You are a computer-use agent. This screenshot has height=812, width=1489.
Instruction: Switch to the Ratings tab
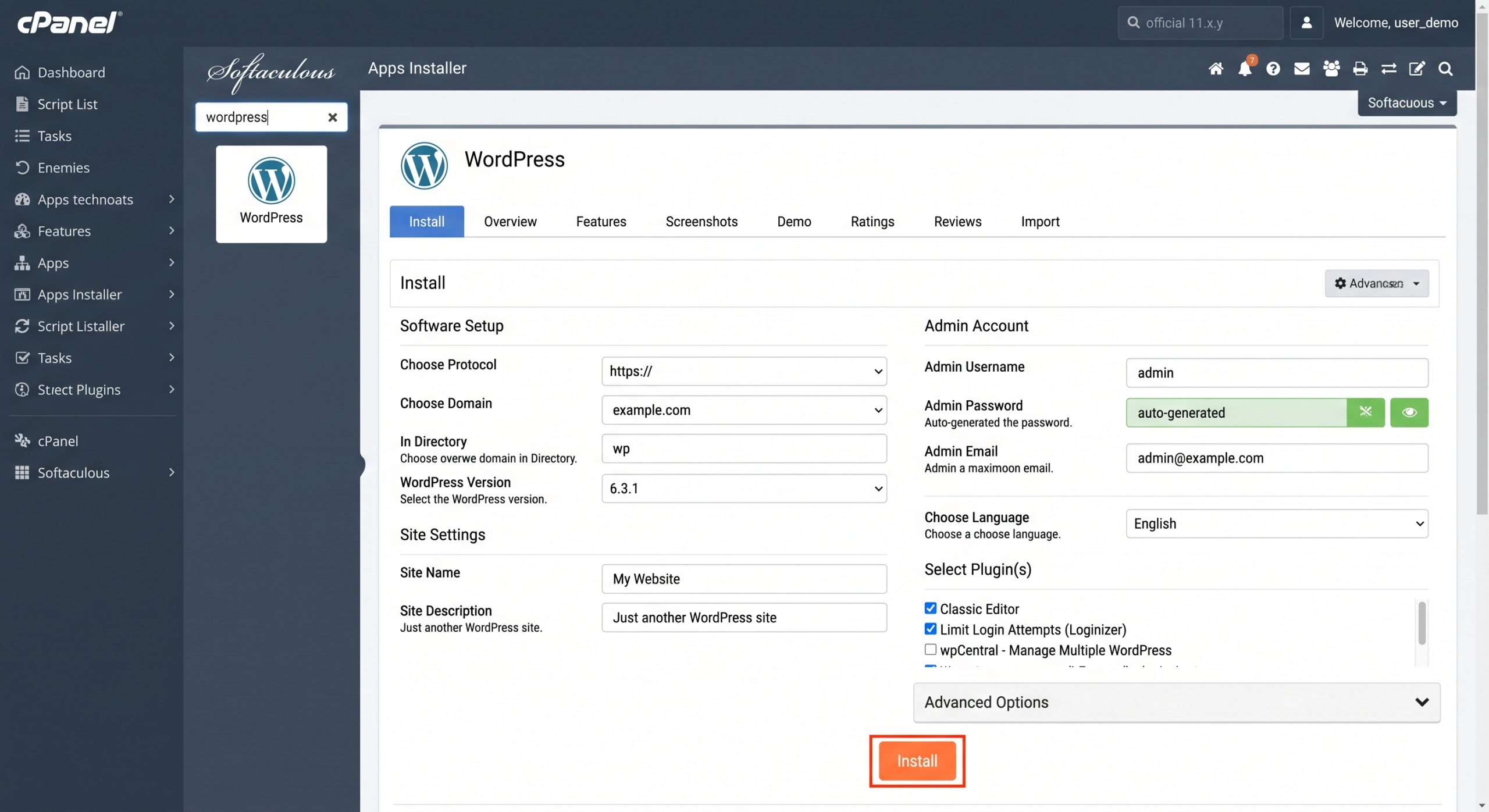click(872, 222)
